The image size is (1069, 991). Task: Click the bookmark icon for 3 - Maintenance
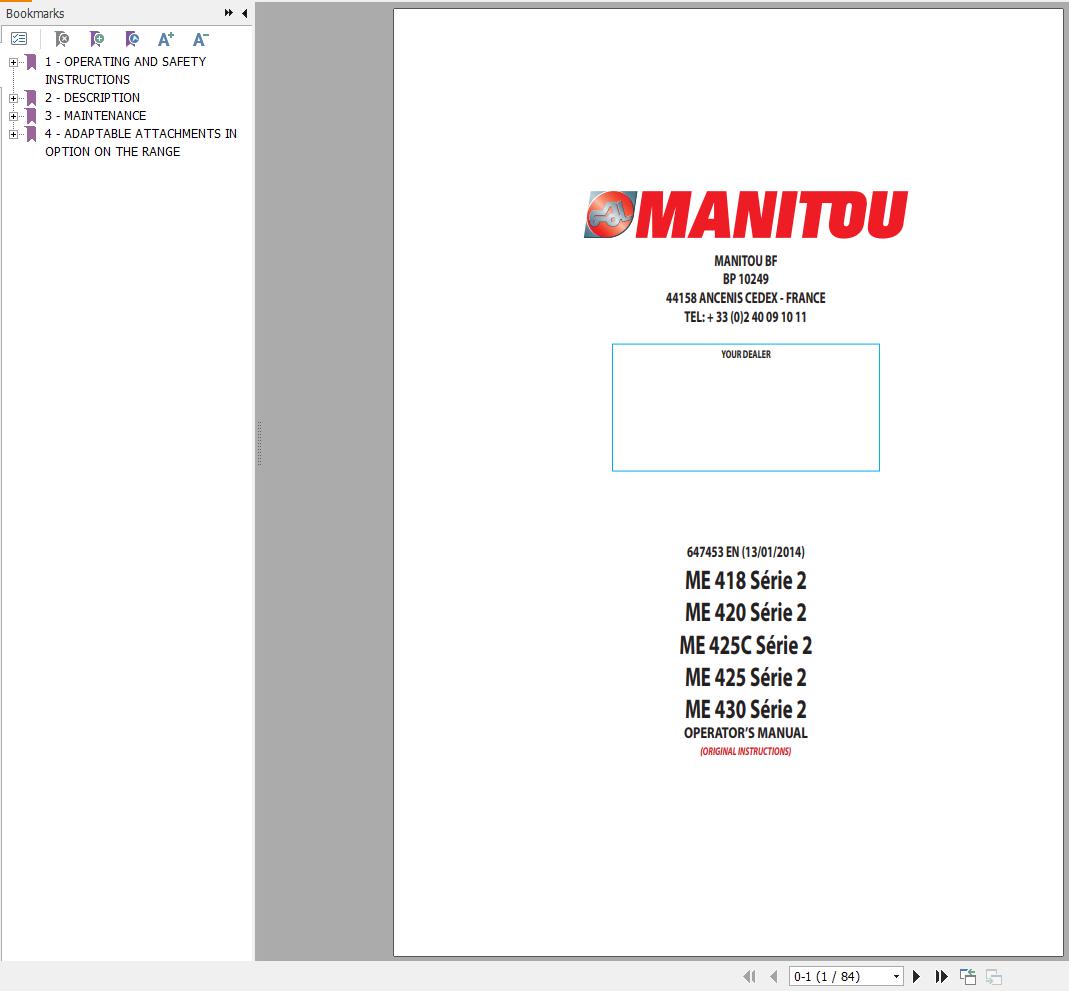tap(31, 115)
